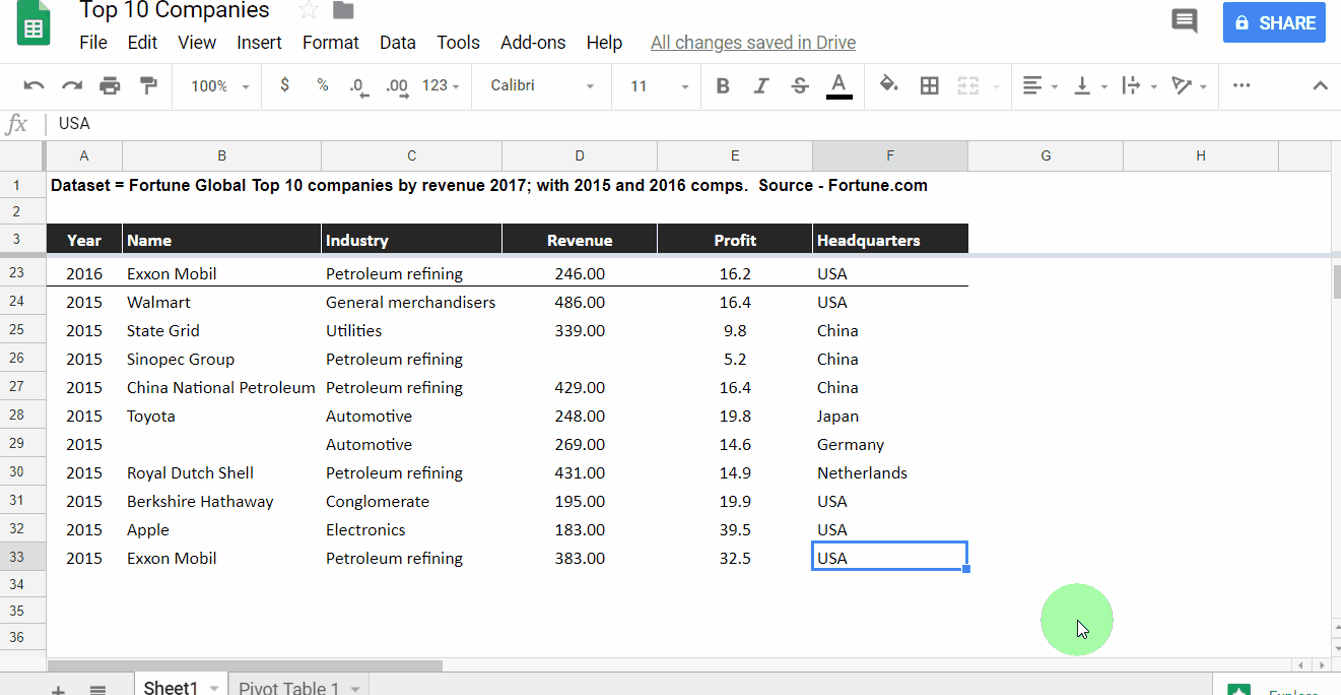Viewport: 1341px width, 695px height.
Task: Open the Tools menu
Action: click(458, 42)
